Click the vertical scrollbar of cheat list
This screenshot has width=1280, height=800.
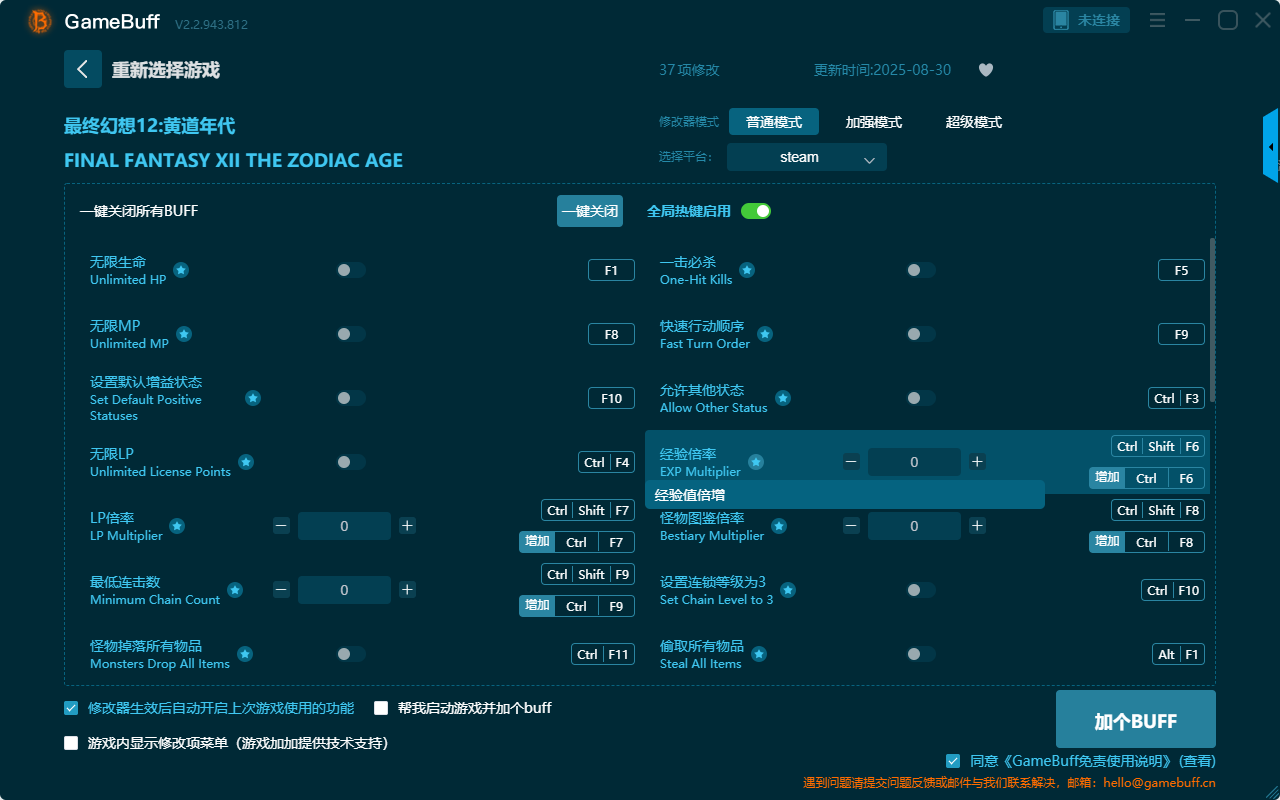pyautogui.click(x=1213, y=320)
